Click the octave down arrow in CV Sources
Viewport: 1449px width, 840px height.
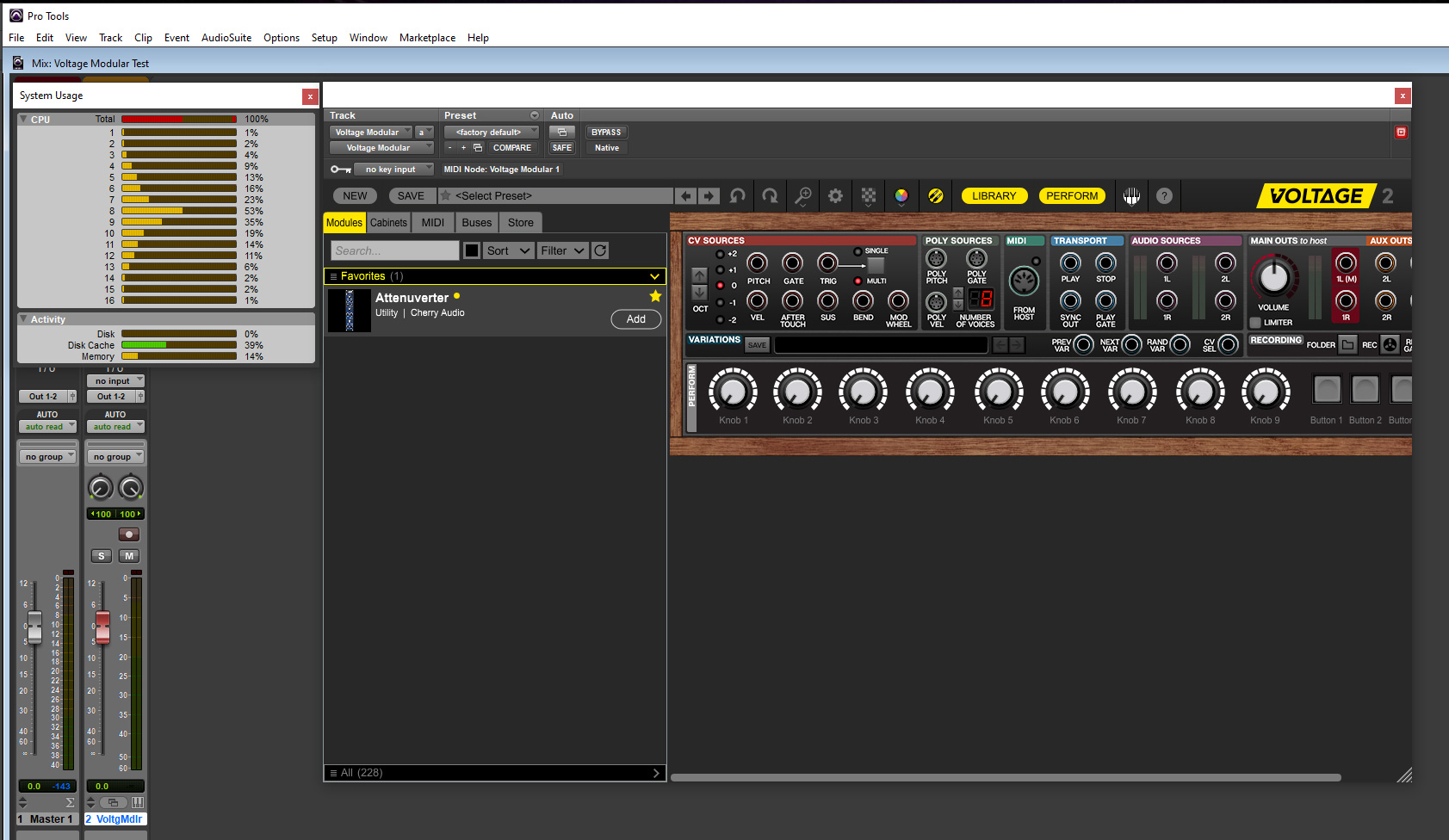699,293
